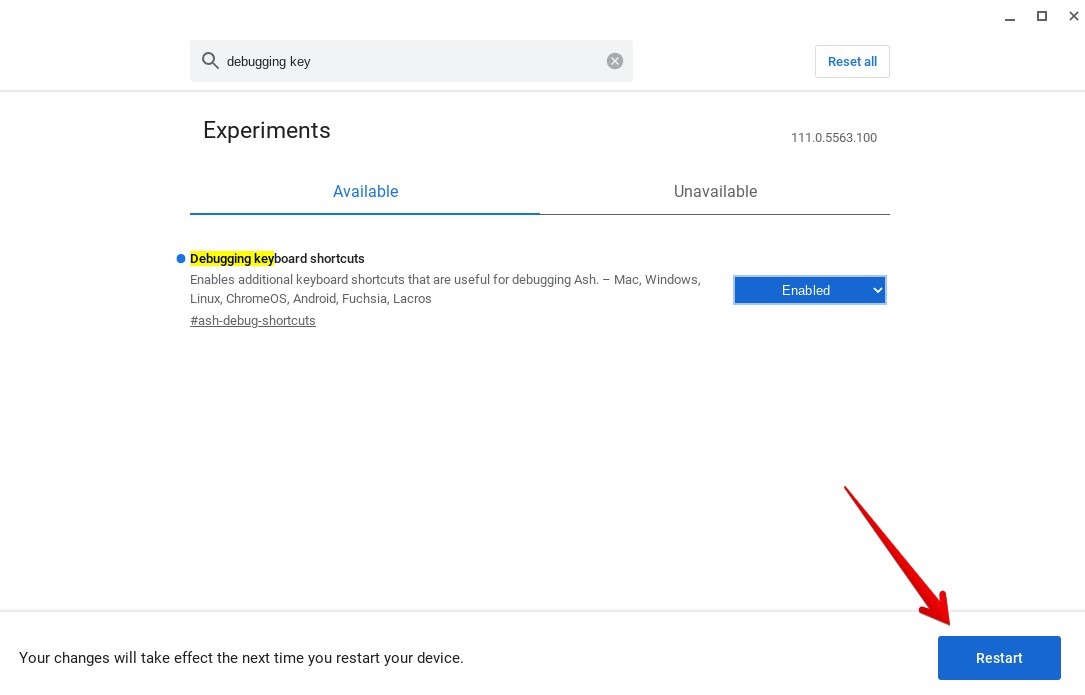1085x695 pixels.
Task: Click the dropdown chevron on the Enabled selector
Action: (x=877, y=290)
